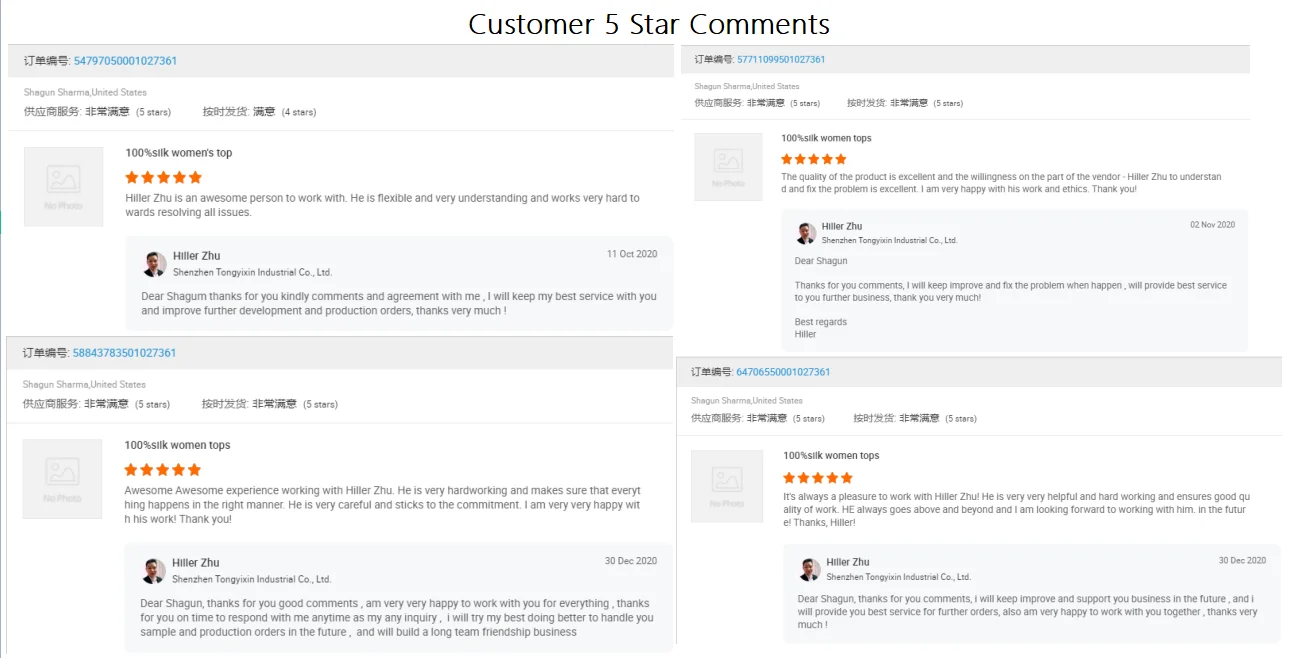Screen dimensions: 1292x658
Task: Open order number 54797050001027361 link
Action: click(125, 61)
